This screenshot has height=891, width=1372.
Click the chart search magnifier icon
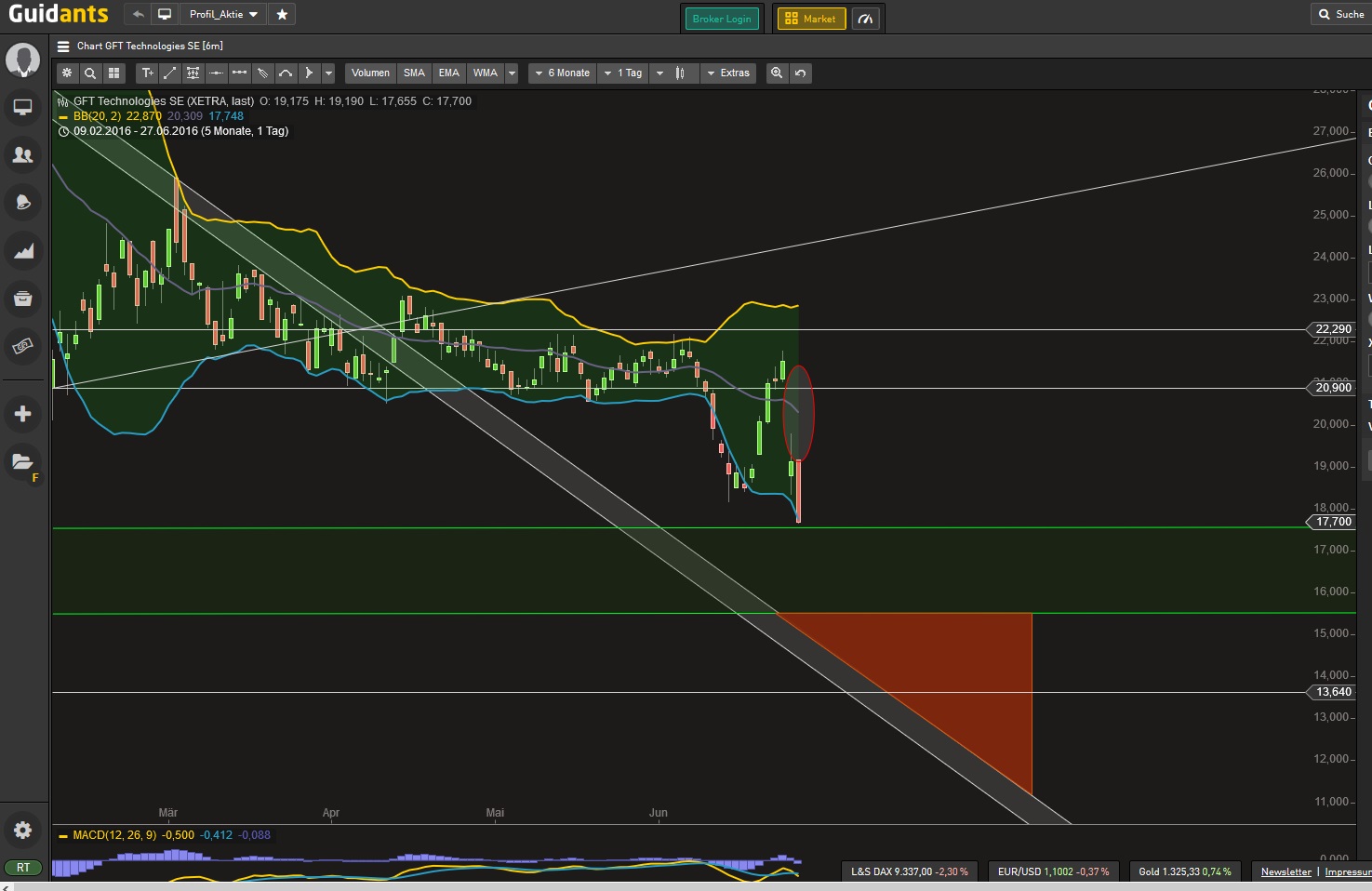click(90, 73)
